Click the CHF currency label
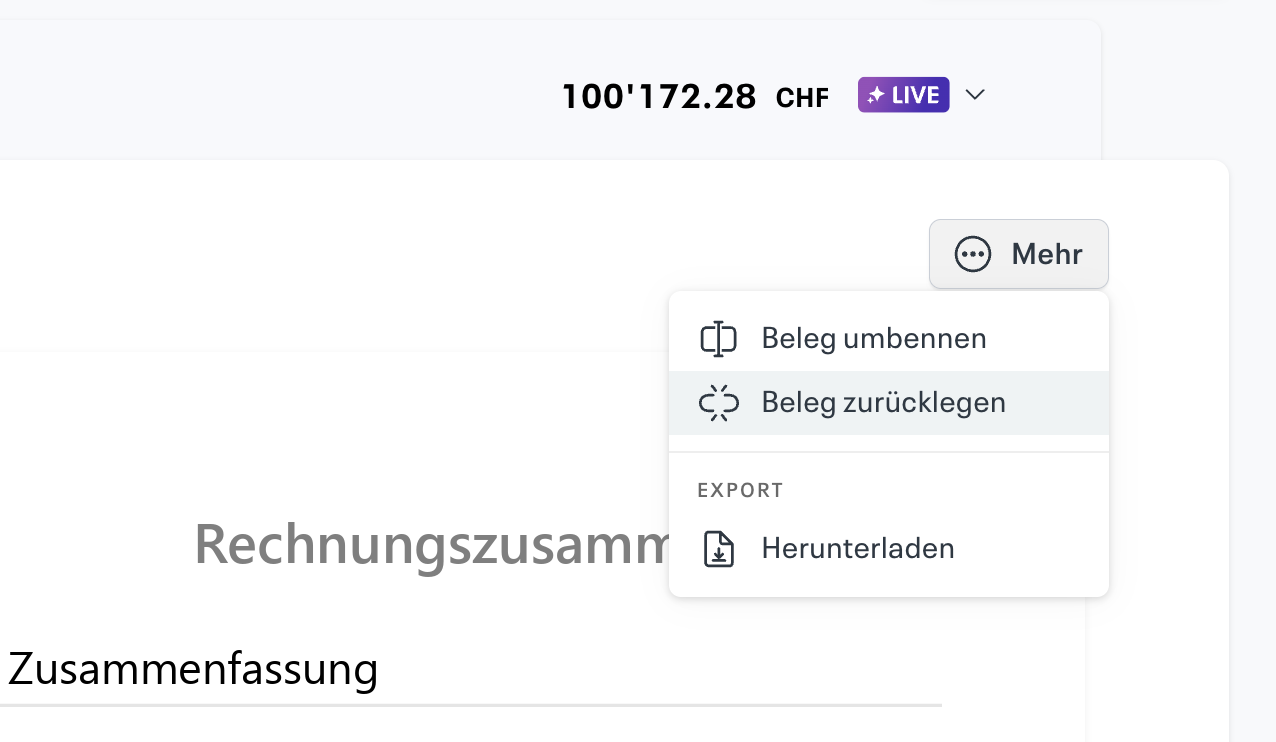 point(802,96)
